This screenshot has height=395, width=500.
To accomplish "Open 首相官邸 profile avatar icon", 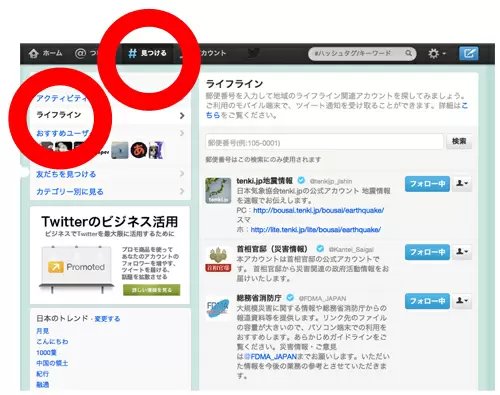I will pyautogui.click(x=218, y=259).
